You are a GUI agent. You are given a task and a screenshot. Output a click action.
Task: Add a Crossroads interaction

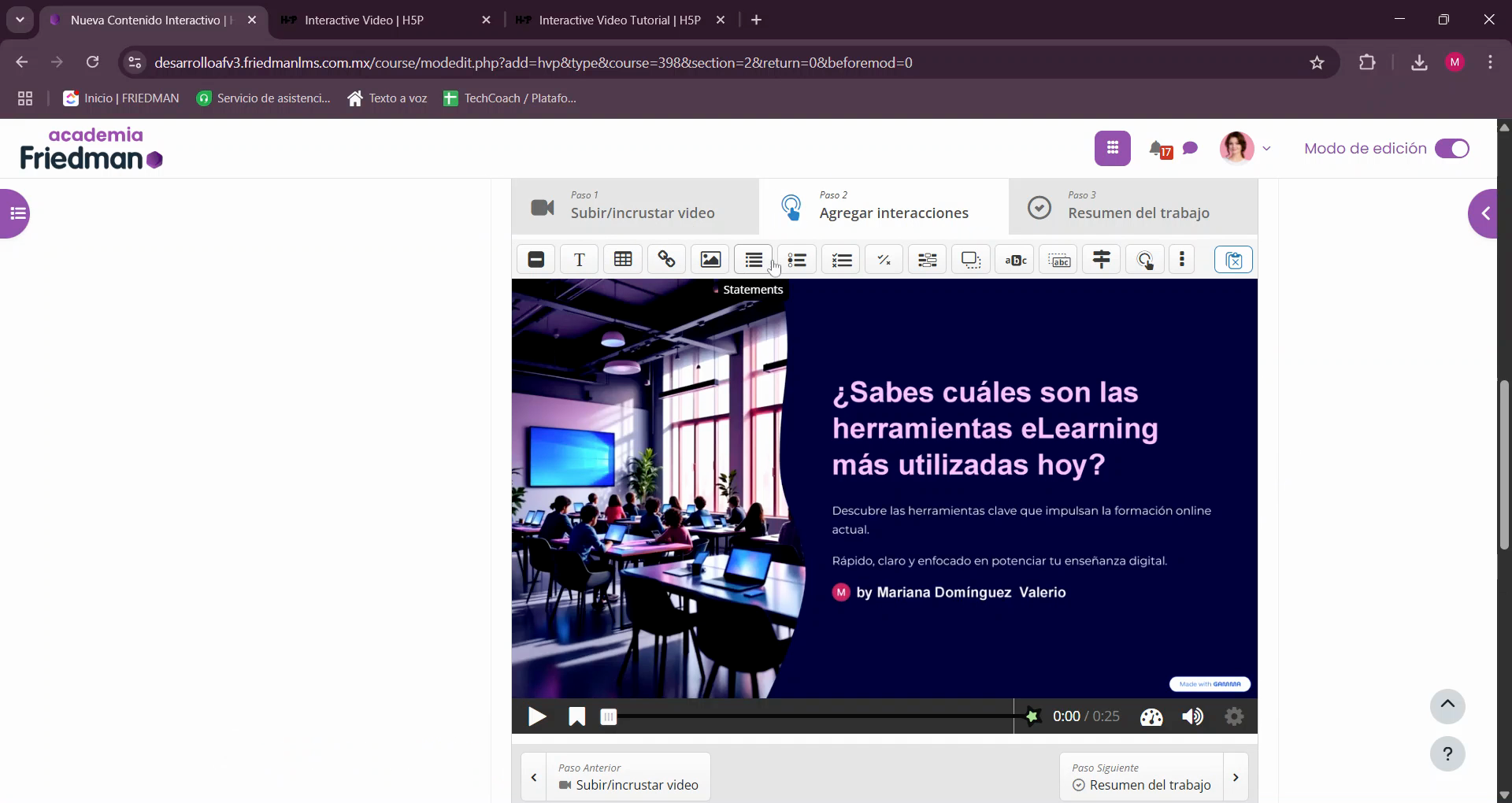tap(1102, 260)
